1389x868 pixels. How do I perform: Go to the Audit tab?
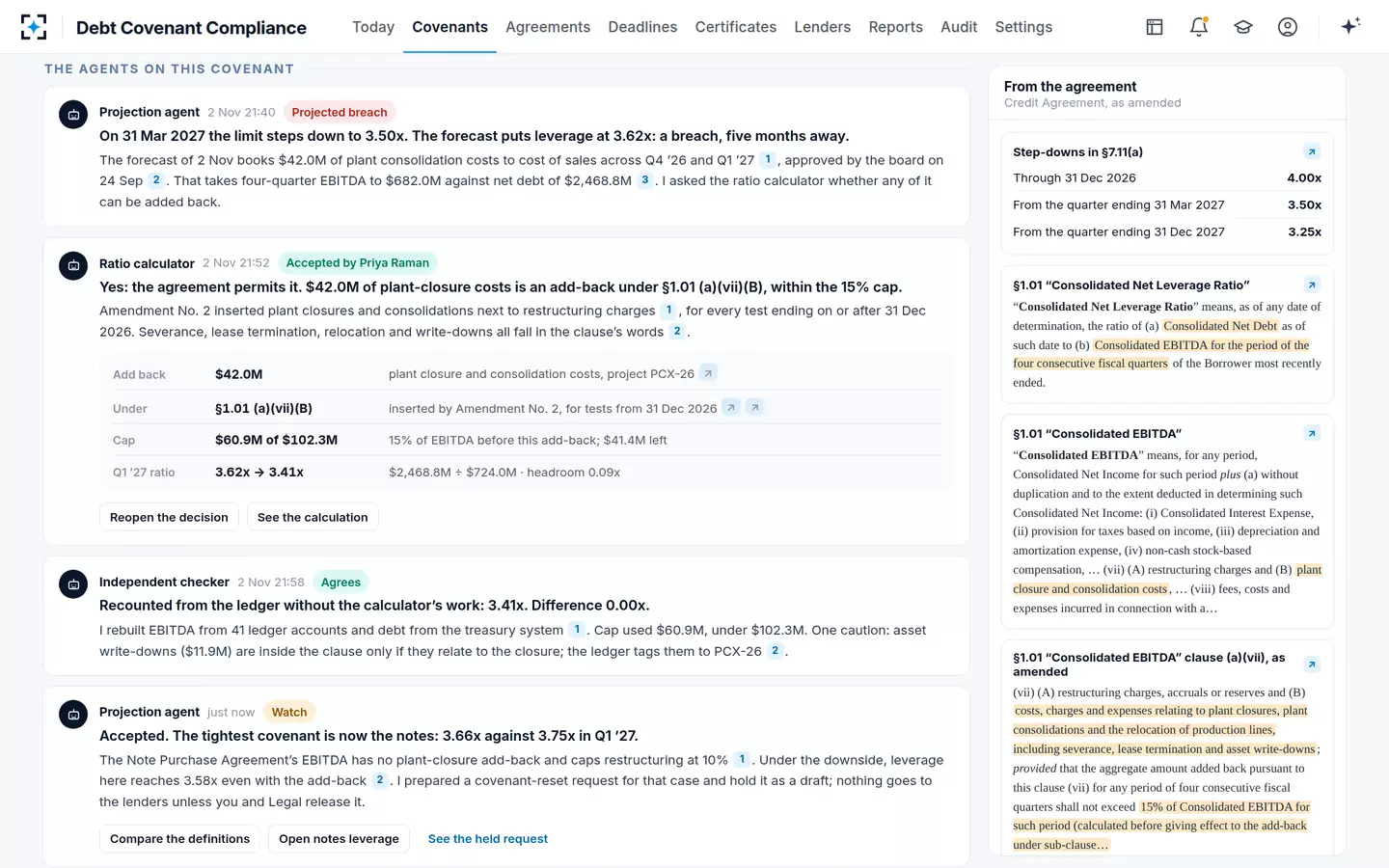(959, 27)
